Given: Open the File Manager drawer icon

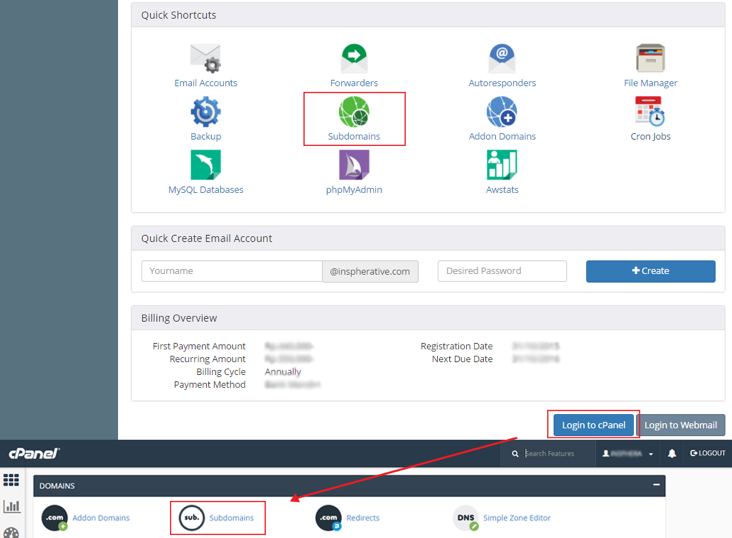Looking at the screenshot, I should click(650, 58).
